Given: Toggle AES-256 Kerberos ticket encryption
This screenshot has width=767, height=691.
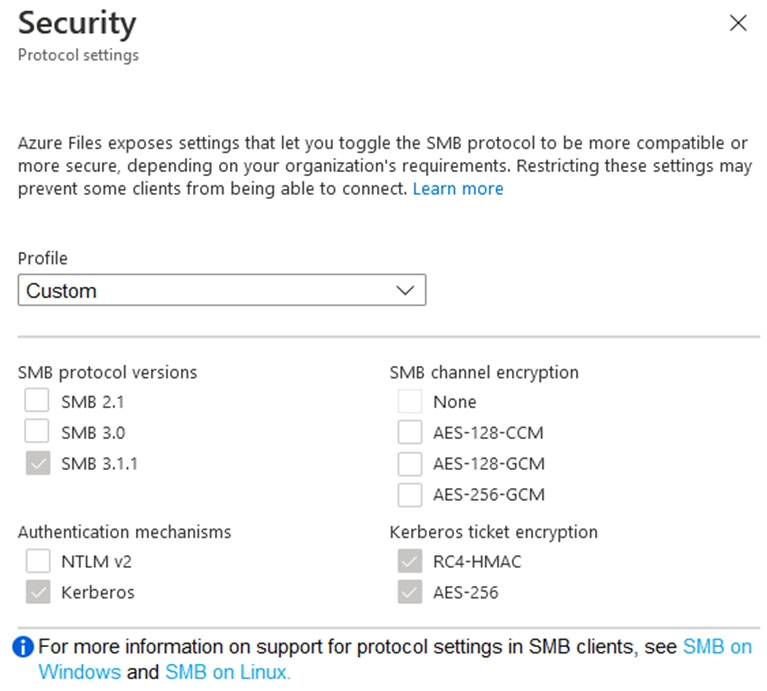Looking at the screenshot, I should pyautogui.click(x=410, y=592).
